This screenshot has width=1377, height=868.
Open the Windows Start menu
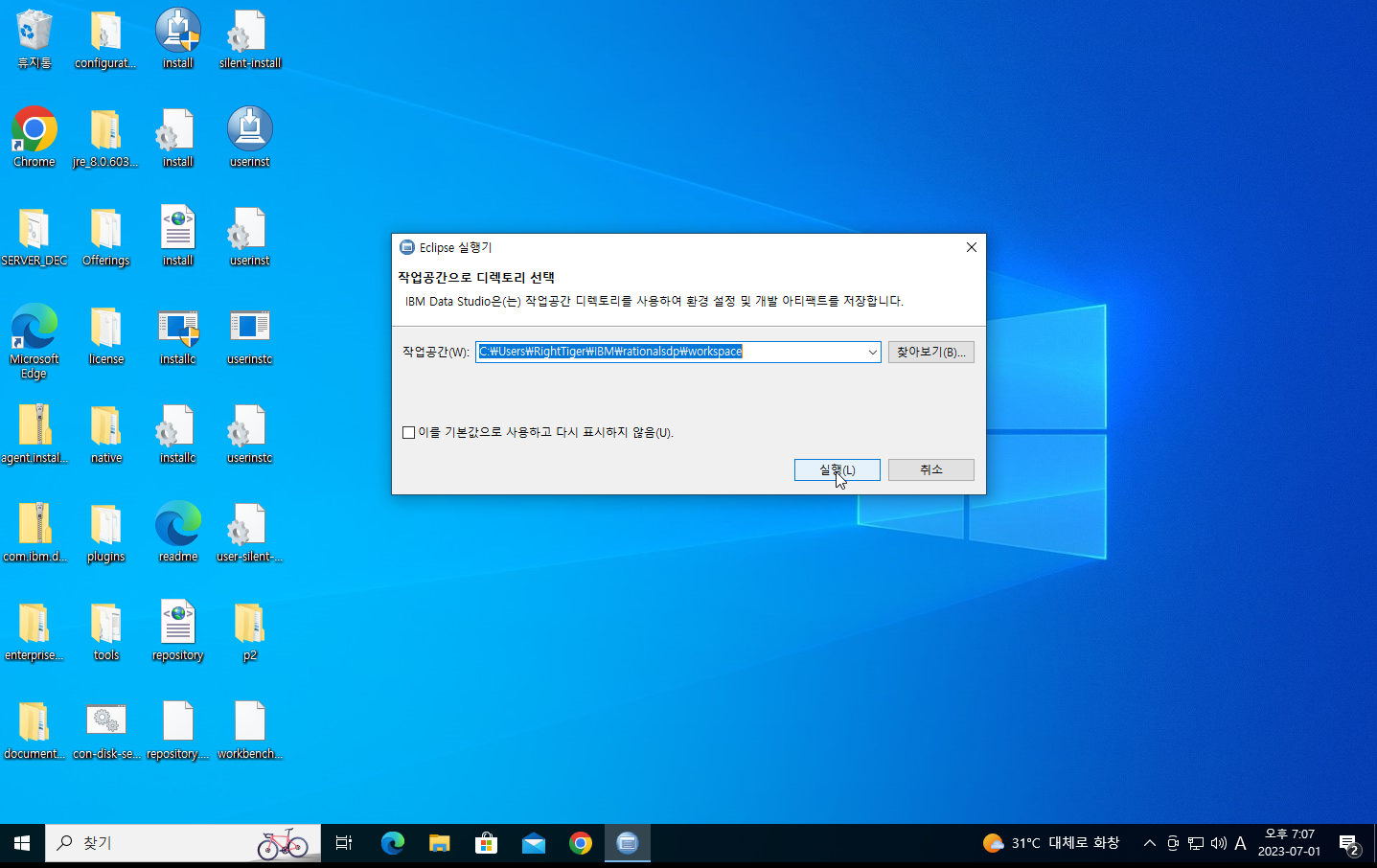click(x=22, y=843)
